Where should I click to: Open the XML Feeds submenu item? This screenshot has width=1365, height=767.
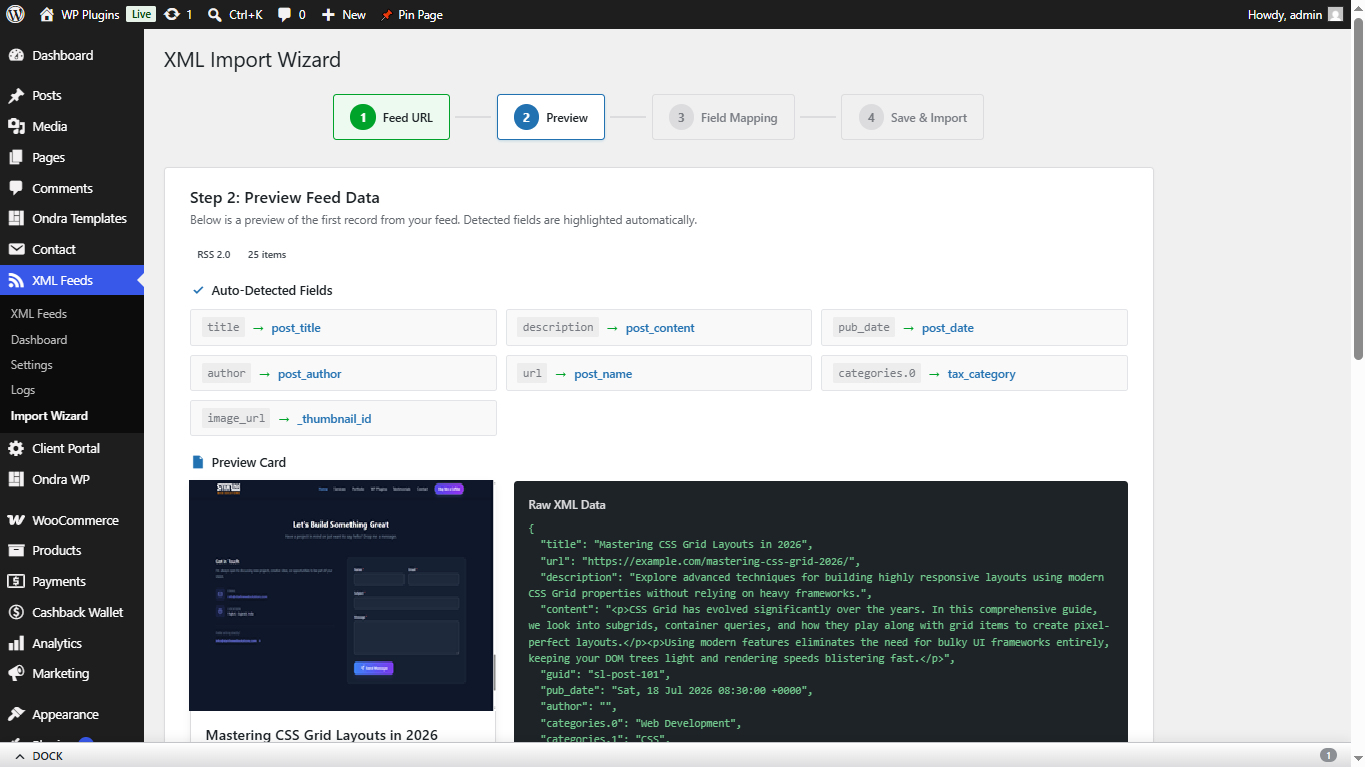point(39,314)
